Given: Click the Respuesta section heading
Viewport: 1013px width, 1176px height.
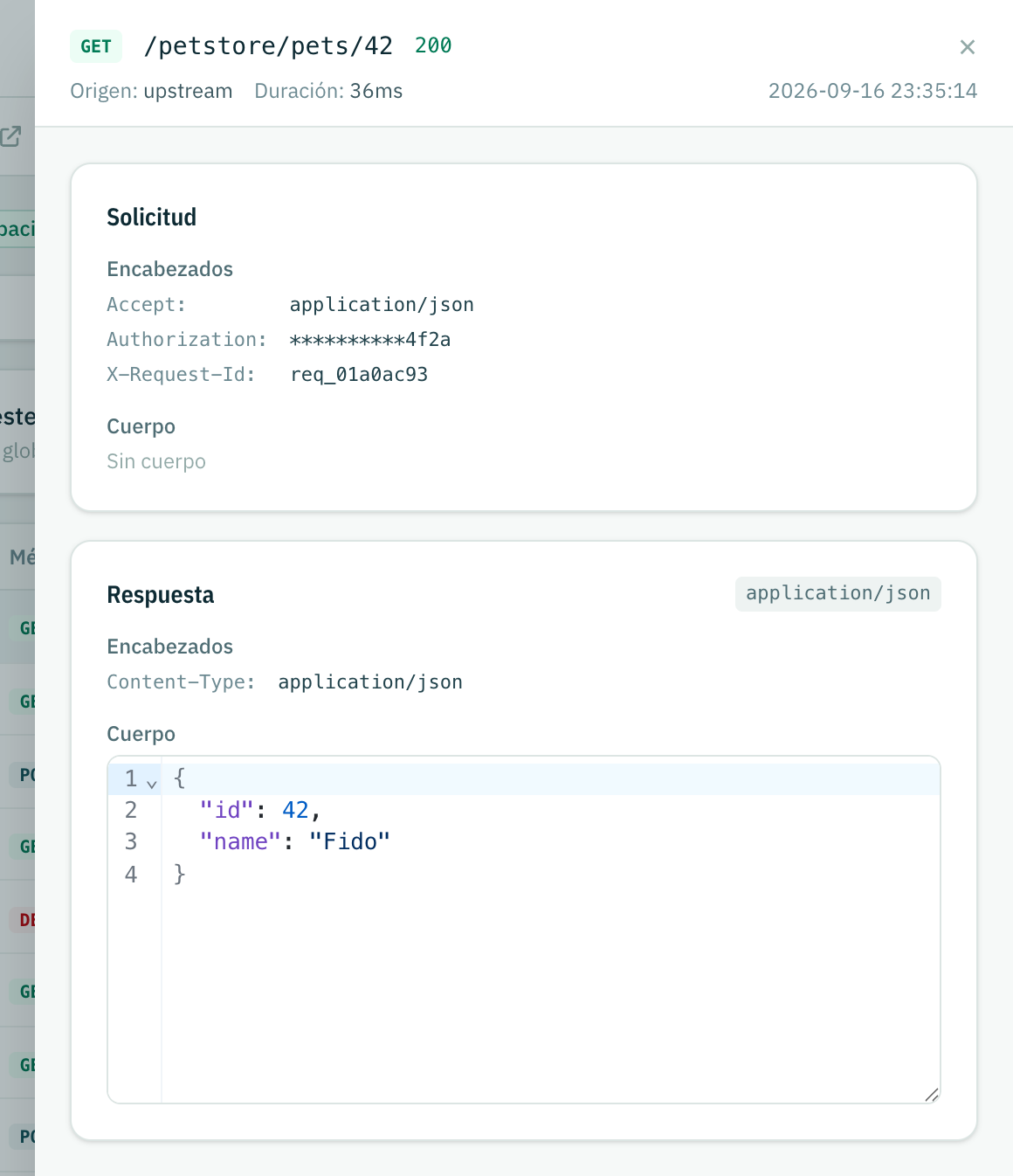Looking at the screenshot, I should coord(160,595).
